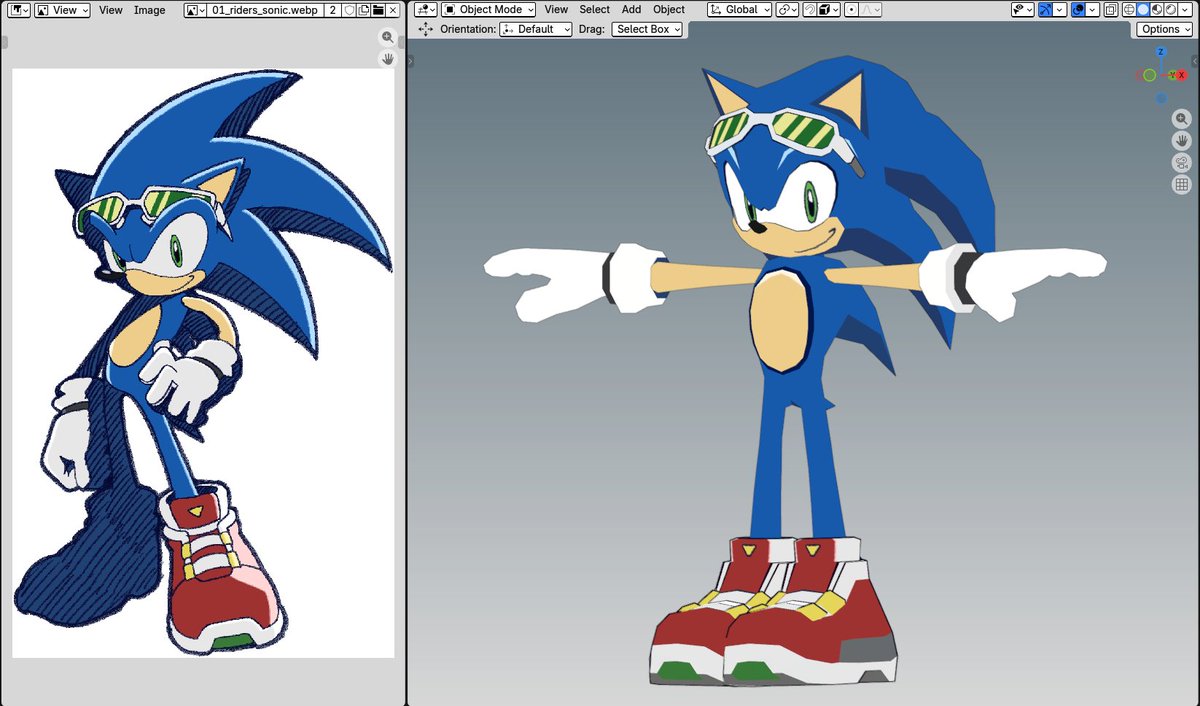1200x706 pixels.
Task: Select the move tool settings icon
Action: pyautogui.click(x=426, y=30)
